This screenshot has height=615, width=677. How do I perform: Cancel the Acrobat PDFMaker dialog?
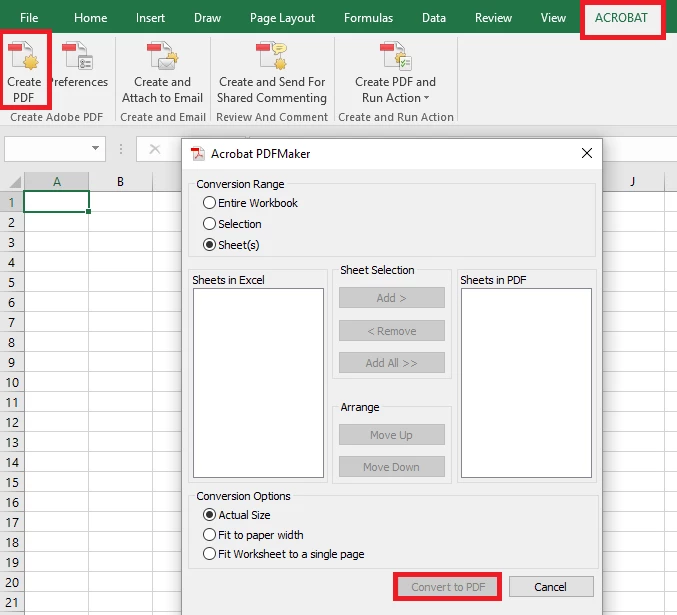click(x=551, y=587)
